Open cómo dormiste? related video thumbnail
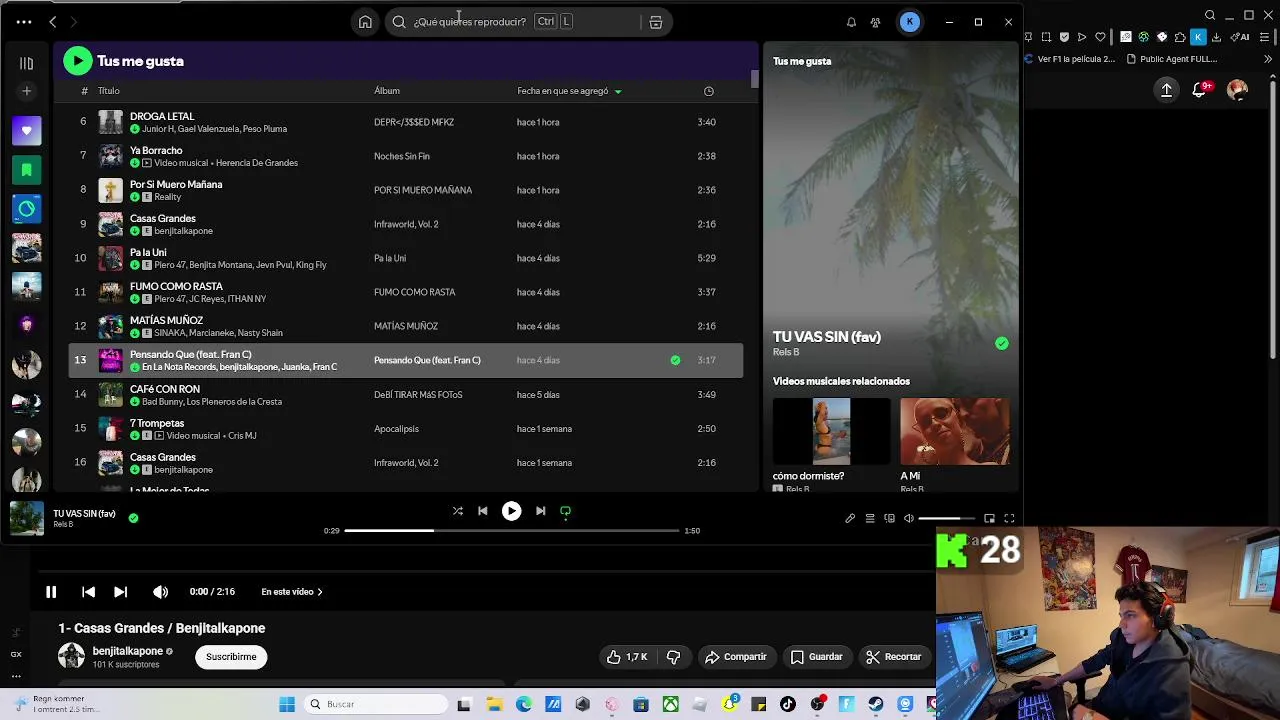This screenshot has width=1280, height=720. coord(831,432)
